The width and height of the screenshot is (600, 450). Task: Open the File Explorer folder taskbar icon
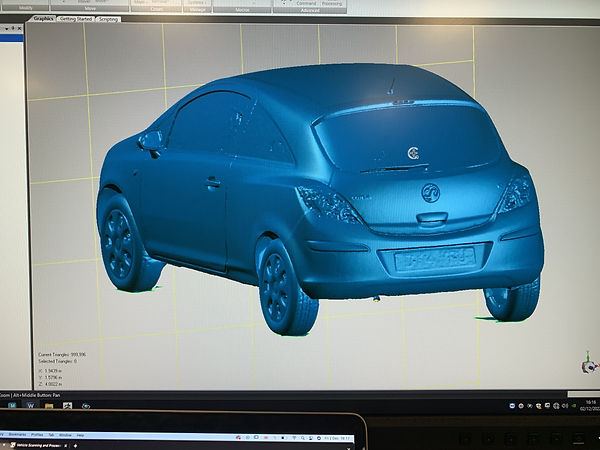pos(49,406)
